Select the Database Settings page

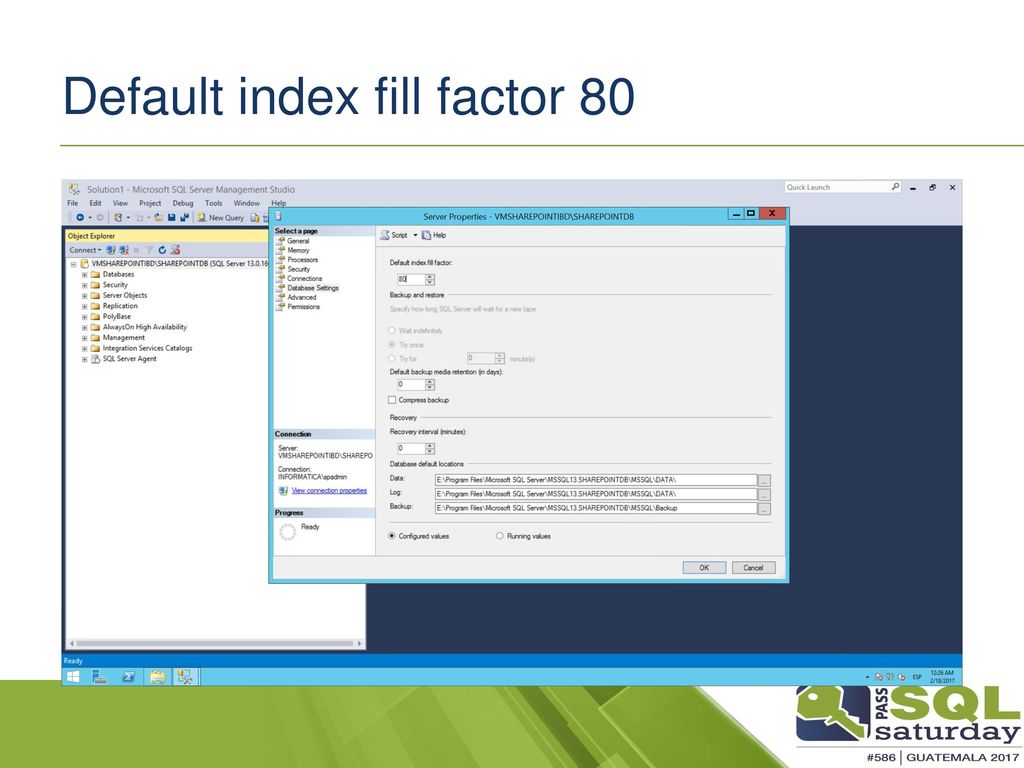313,288
